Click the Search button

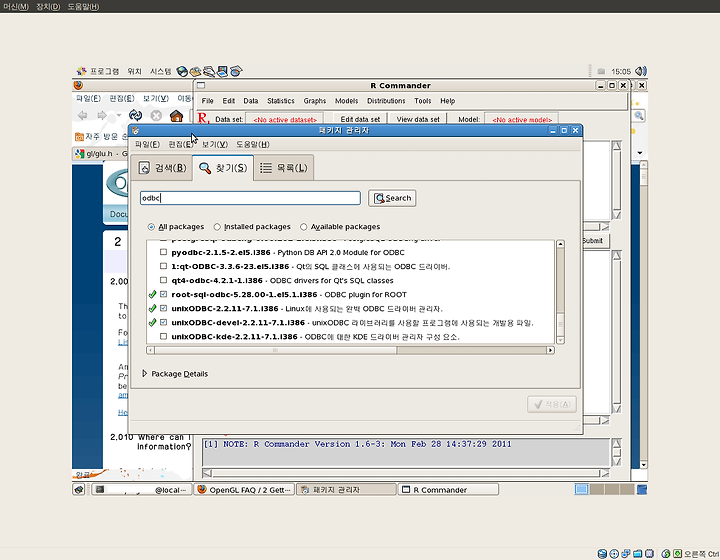pyautogui.click(x=392, y=198)
